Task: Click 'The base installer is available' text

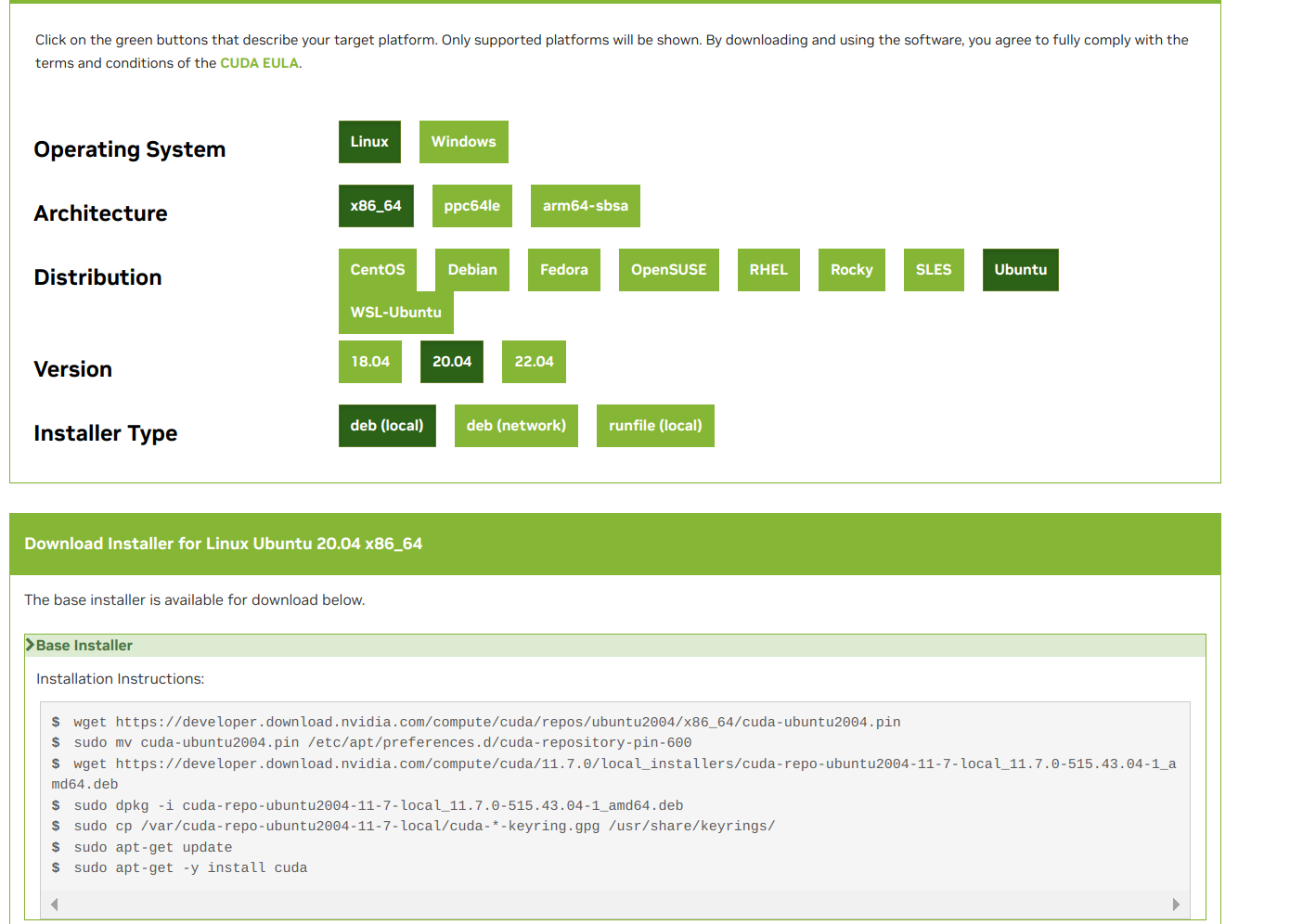Action: pos(195,600)
